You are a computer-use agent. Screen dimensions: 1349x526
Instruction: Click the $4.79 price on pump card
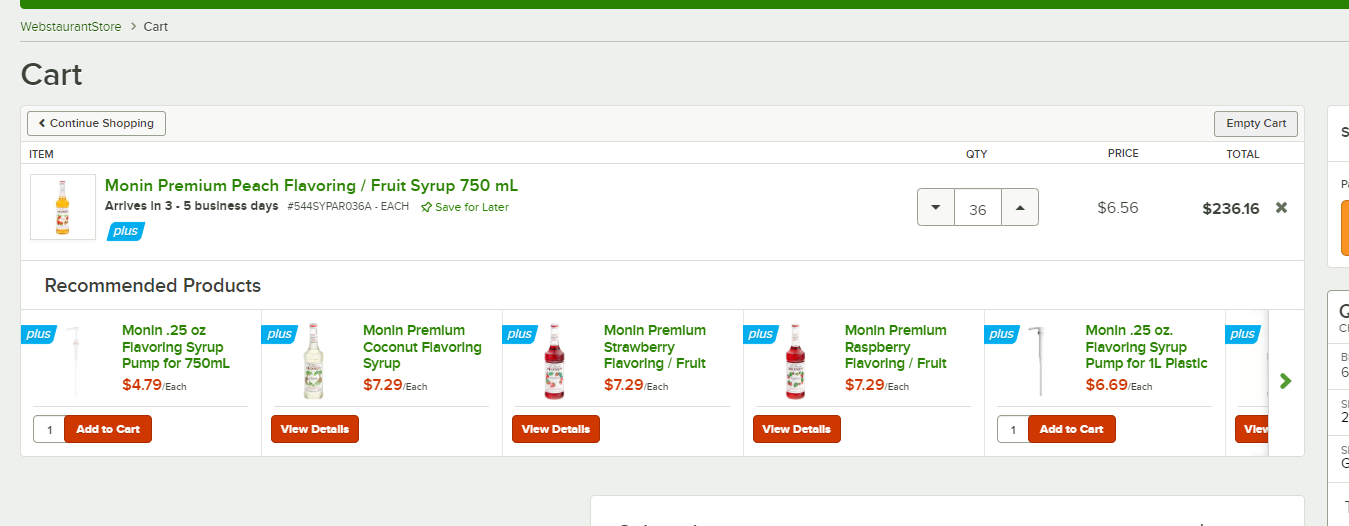(x=142, y=385)
